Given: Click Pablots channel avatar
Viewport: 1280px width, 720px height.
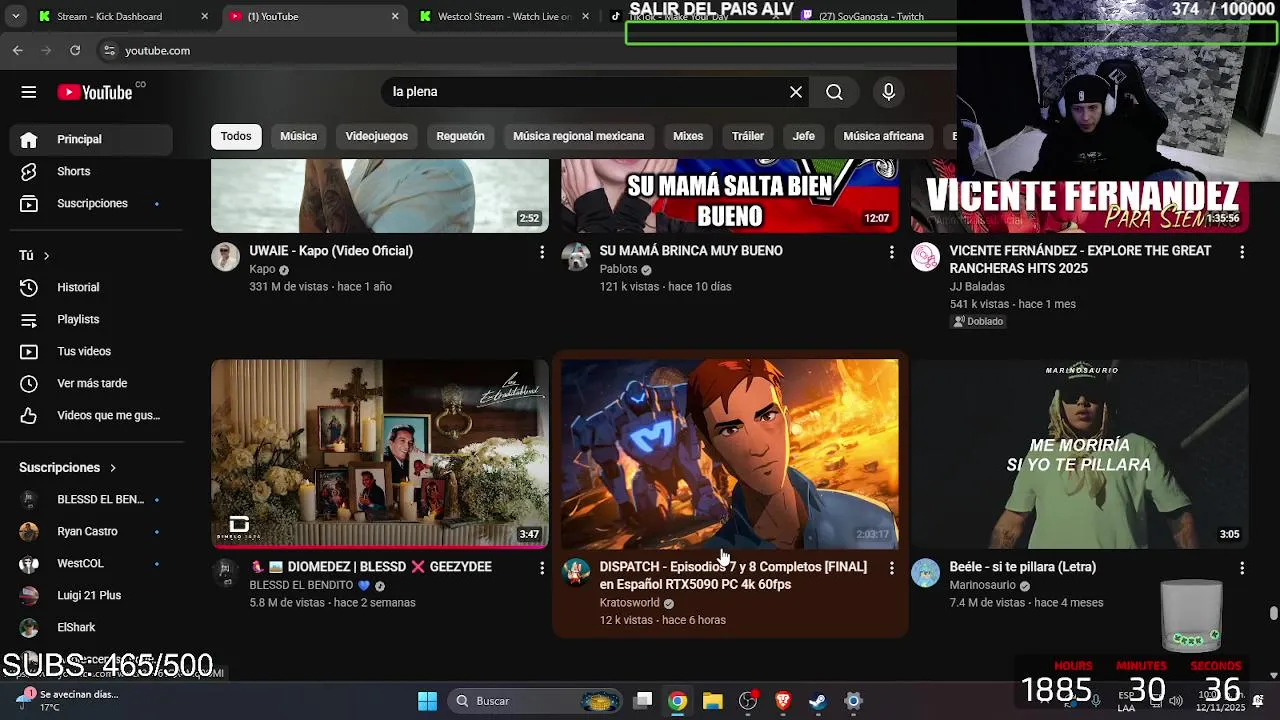Looking at the screenshot, I should point(575,257).
